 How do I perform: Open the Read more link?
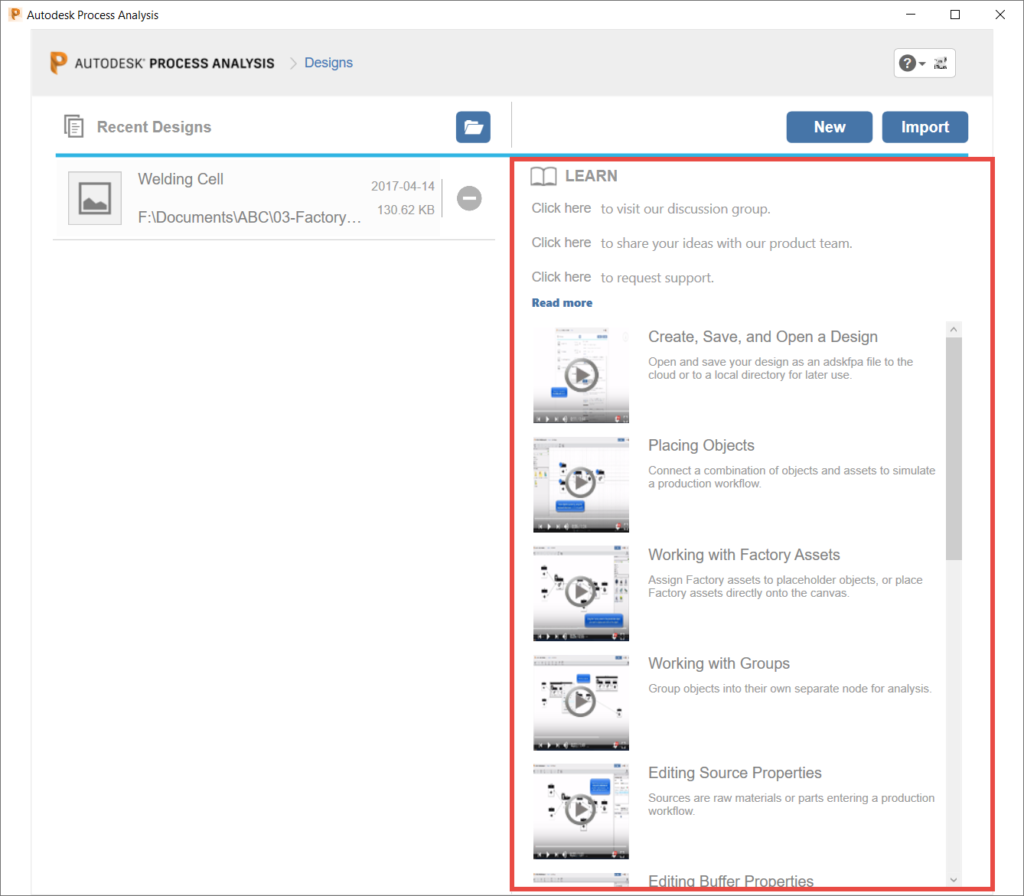(562, 303)
